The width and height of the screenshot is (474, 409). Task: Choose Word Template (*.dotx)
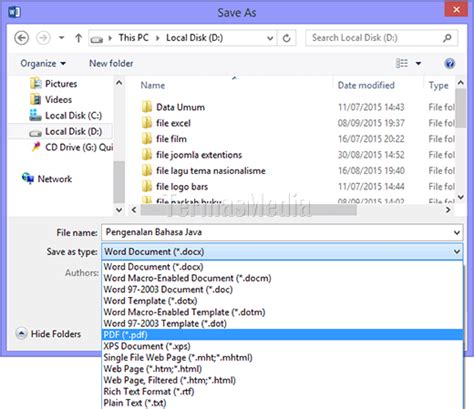coord(282,301)
